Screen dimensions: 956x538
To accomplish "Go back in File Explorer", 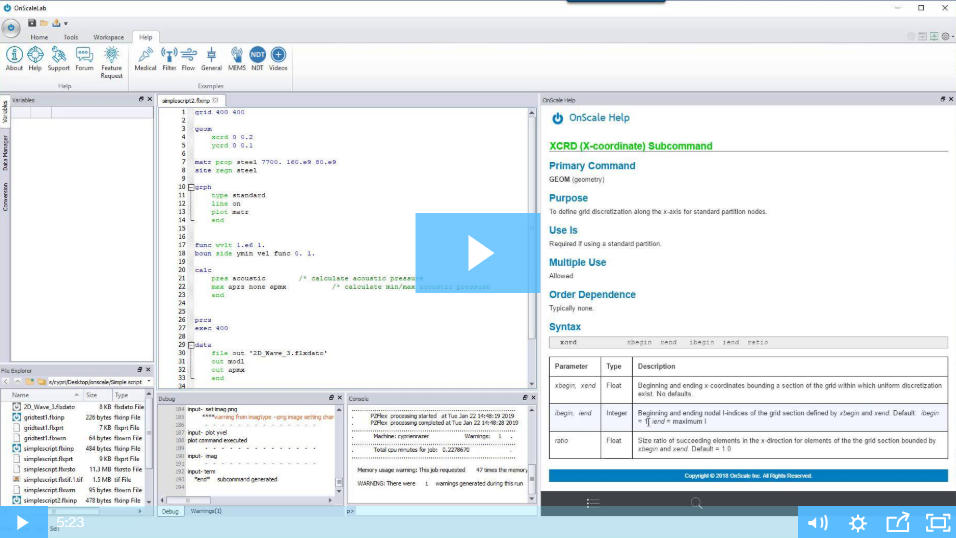I will 5,382.
